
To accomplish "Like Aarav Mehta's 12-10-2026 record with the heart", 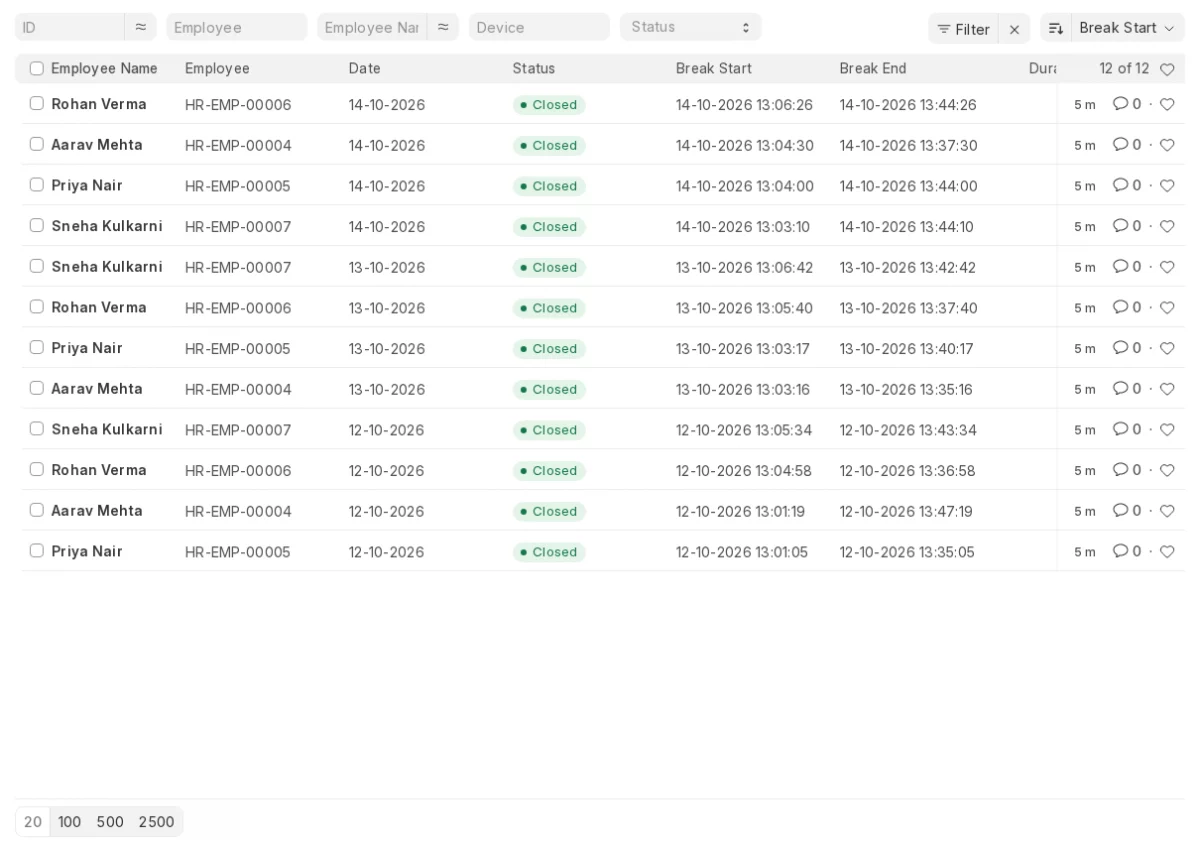I will tap(1167, 511).
